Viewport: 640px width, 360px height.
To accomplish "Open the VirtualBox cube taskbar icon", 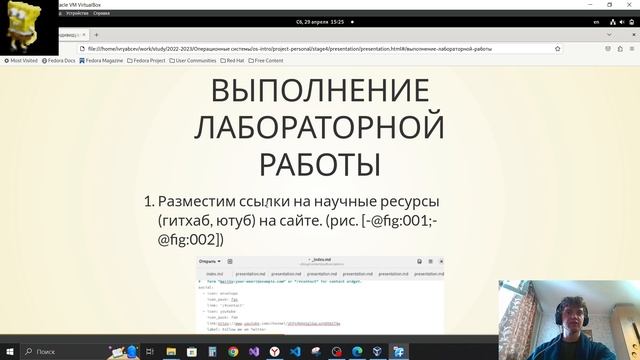I will (378, 351).
